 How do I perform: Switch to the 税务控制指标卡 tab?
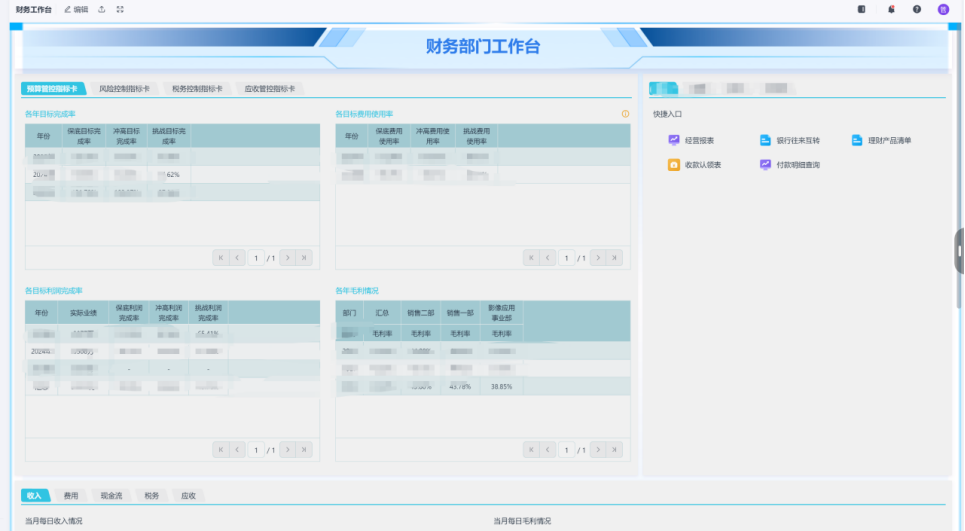tap(197, 89)
